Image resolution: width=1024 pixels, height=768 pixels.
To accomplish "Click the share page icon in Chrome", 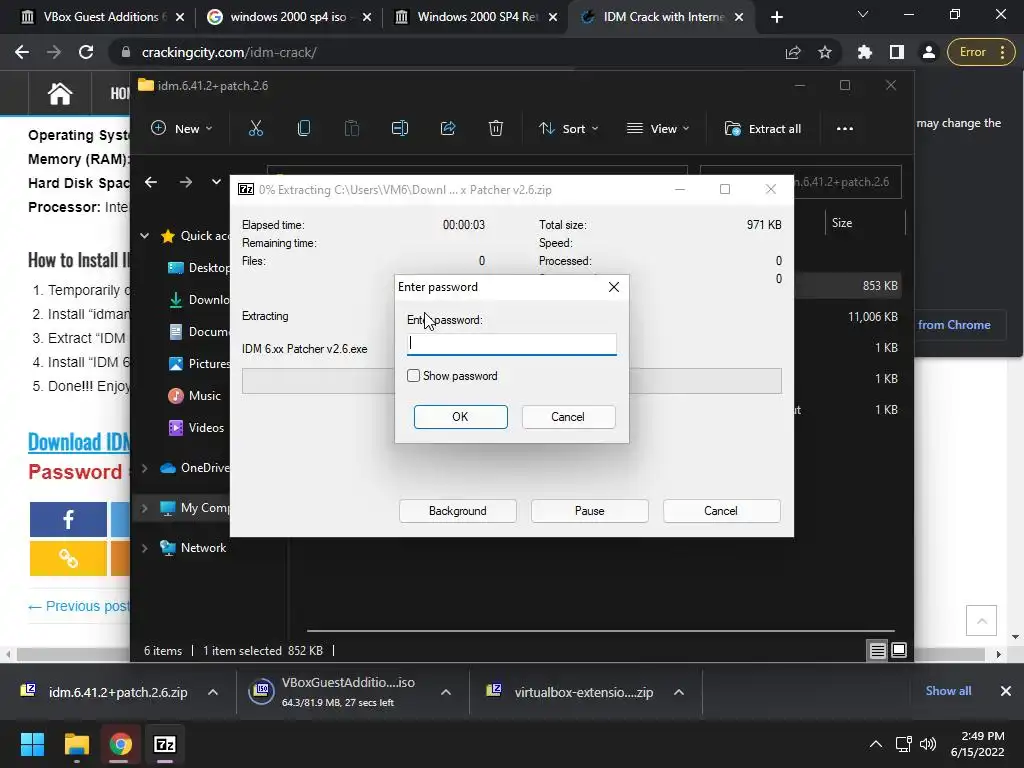I will 793,52.
